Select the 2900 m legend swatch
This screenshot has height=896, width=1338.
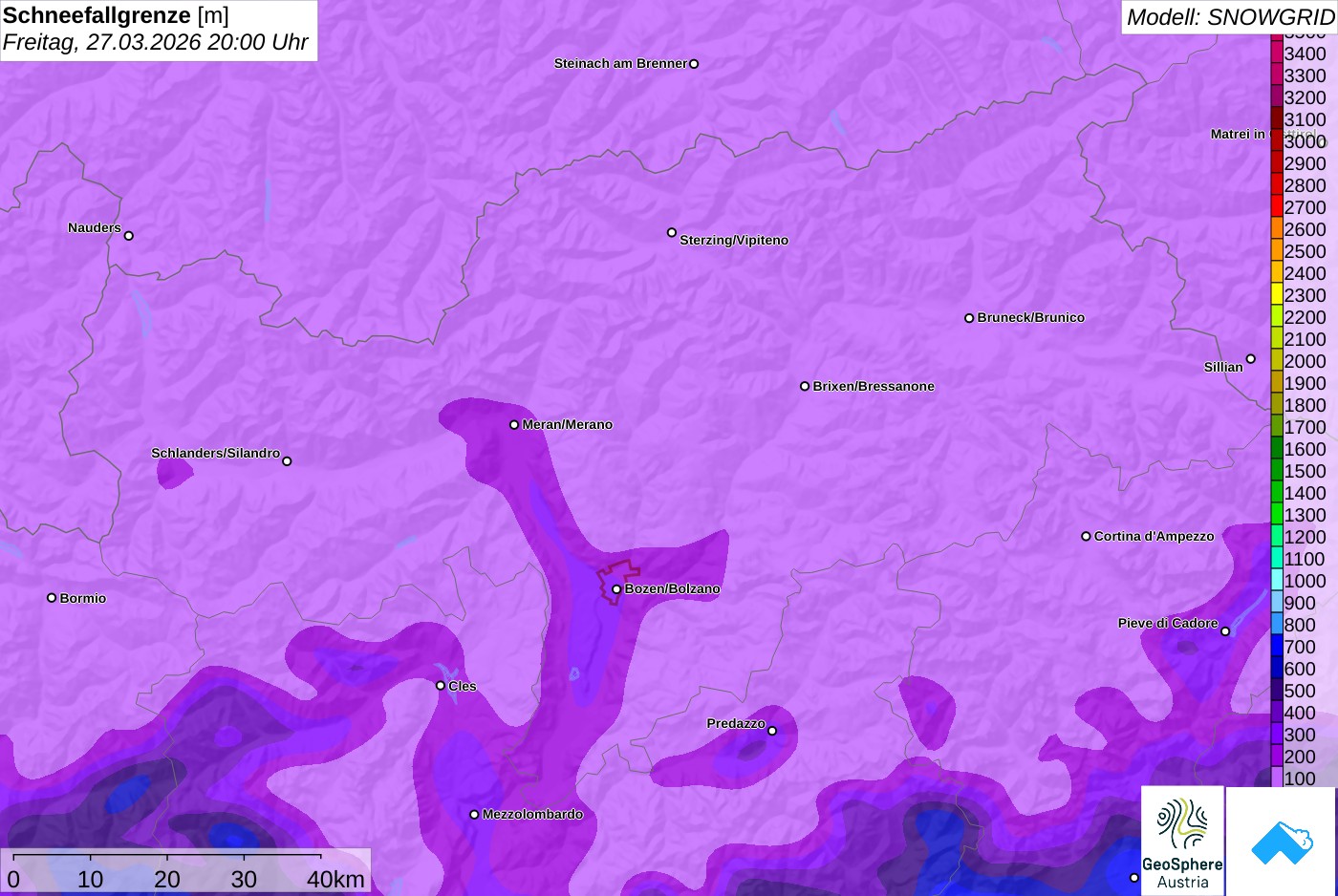(x=1277, y=162)
